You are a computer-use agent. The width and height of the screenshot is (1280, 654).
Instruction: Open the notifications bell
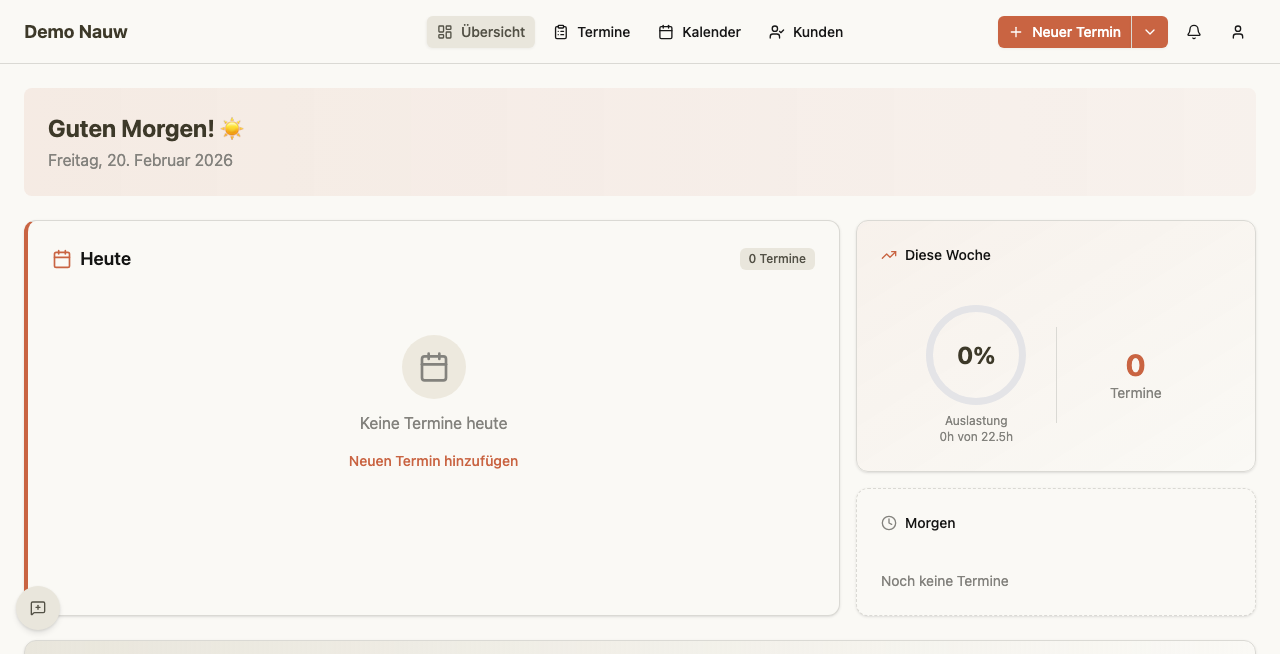click(1194, 32)
